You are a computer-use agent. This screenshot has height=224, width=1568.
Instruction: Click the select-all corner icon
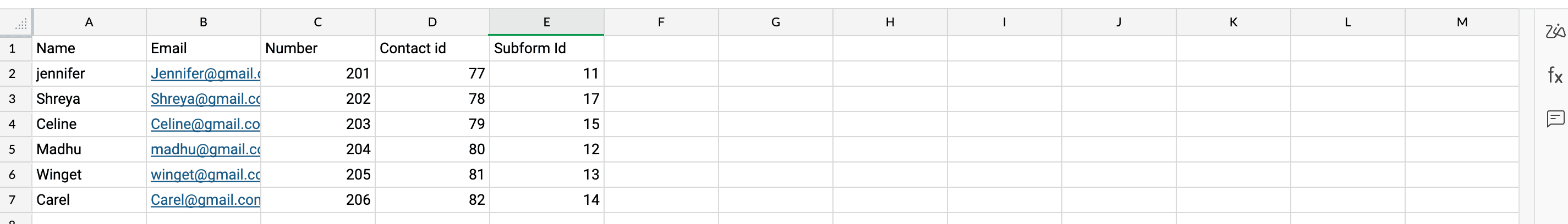[20, 24]
